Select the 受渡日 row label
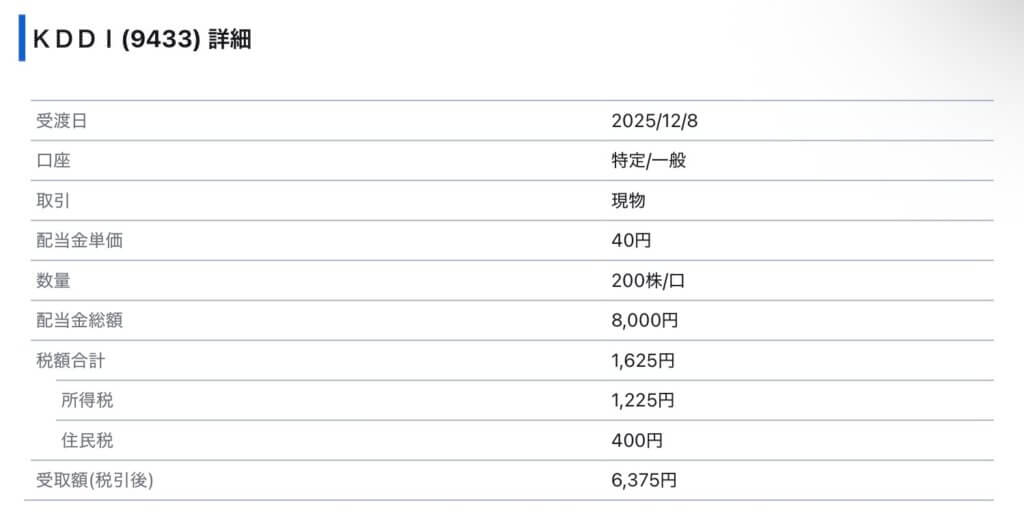Viewport: 1024px width, 524px height. (x=61, y=121)
